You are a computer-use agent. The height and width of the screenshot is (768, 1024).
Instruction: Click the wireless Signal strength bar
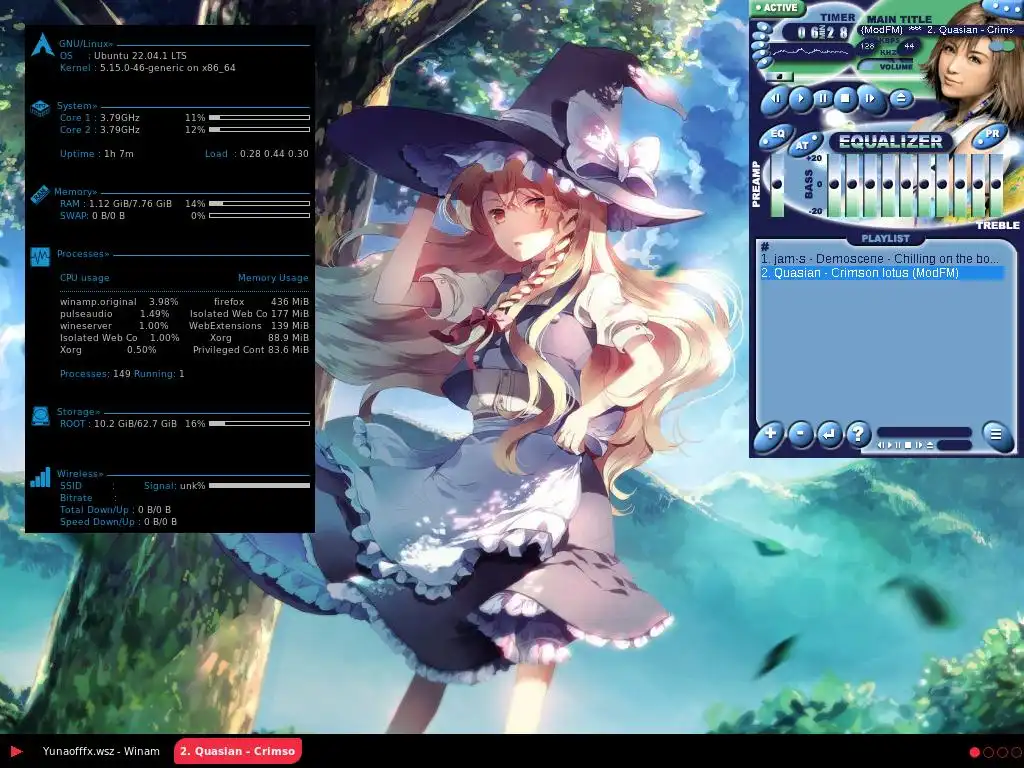[259, 486]
